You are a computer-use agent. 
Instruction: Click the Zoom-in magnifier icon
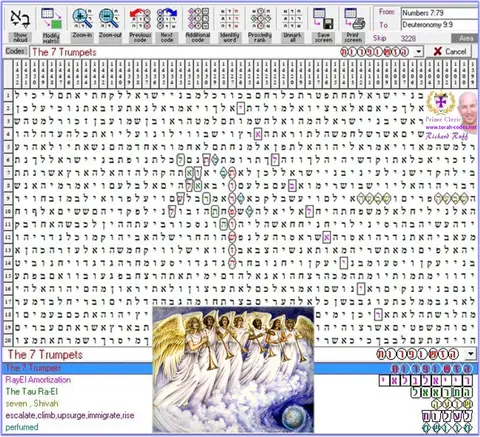point(82,19)
